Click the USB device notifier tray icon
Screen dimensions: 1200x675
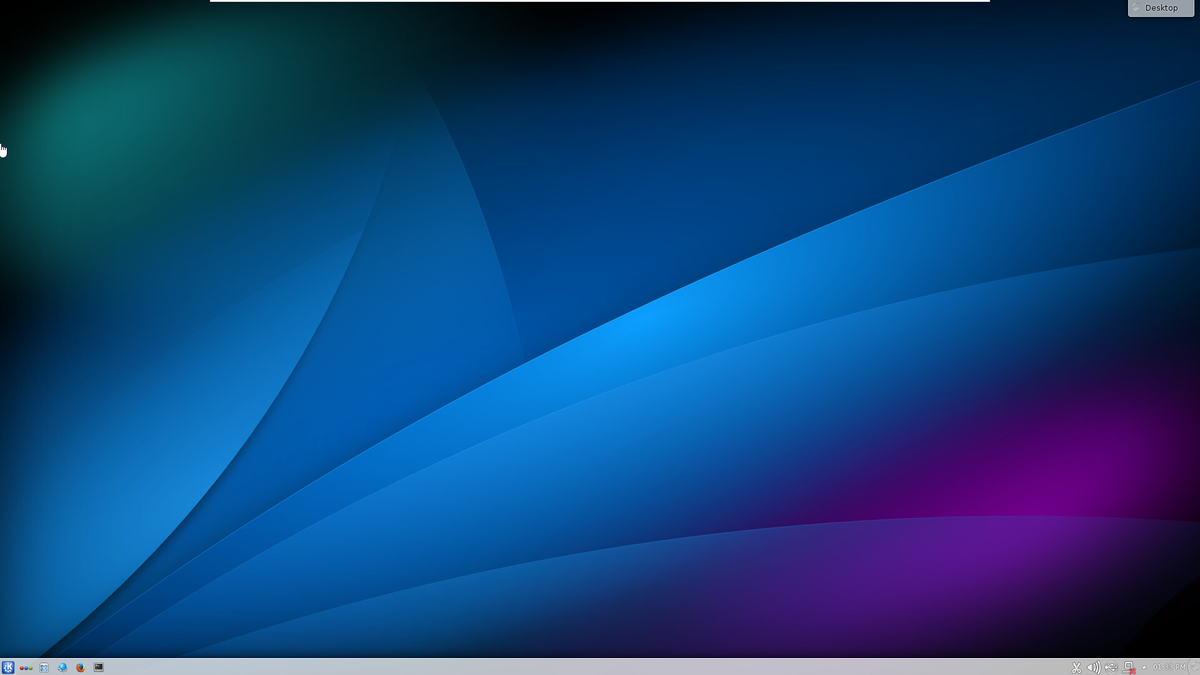point(1110,667)
